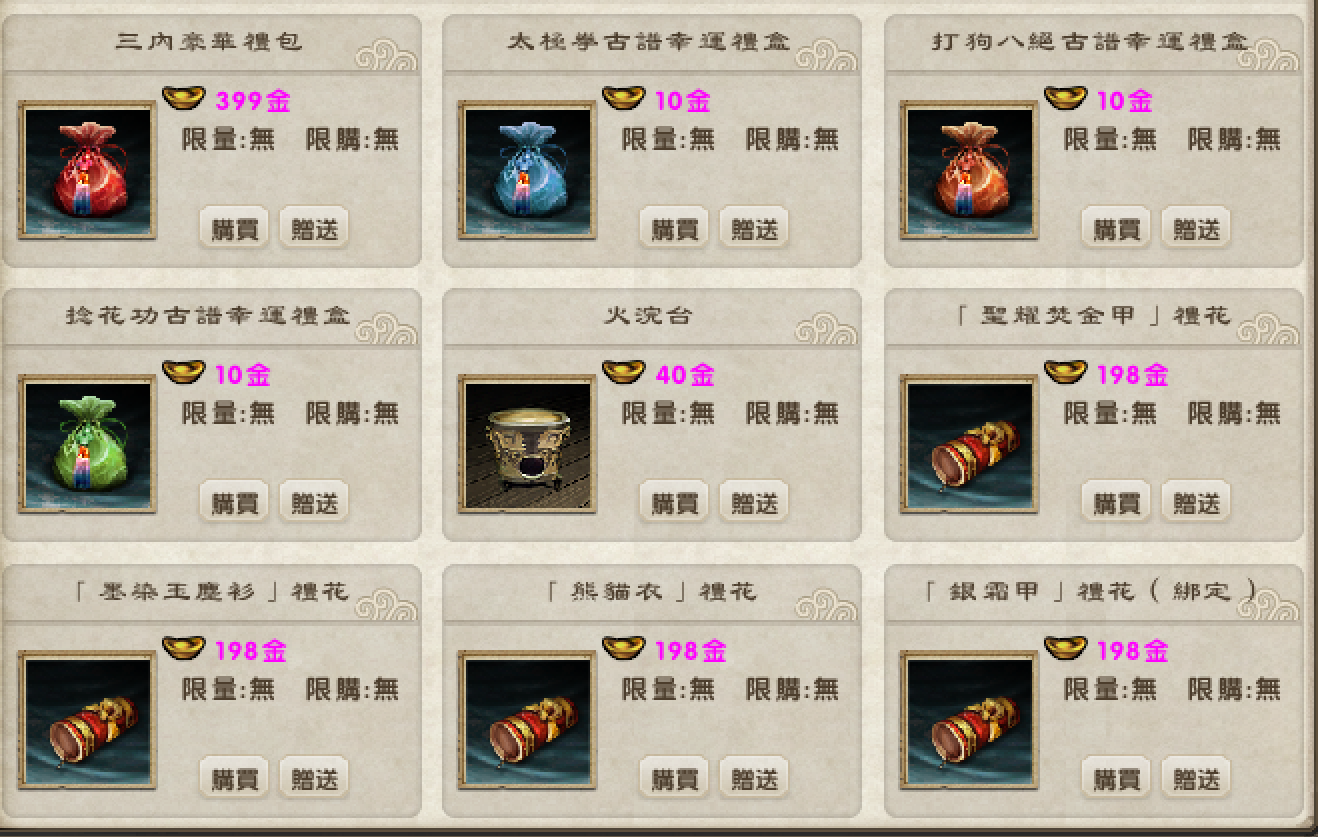The height and width of the screenshot is (837, 1318).
Task: Click the gold ingot next to 399金
Action: pyautogui.click(x=183, y=98)
